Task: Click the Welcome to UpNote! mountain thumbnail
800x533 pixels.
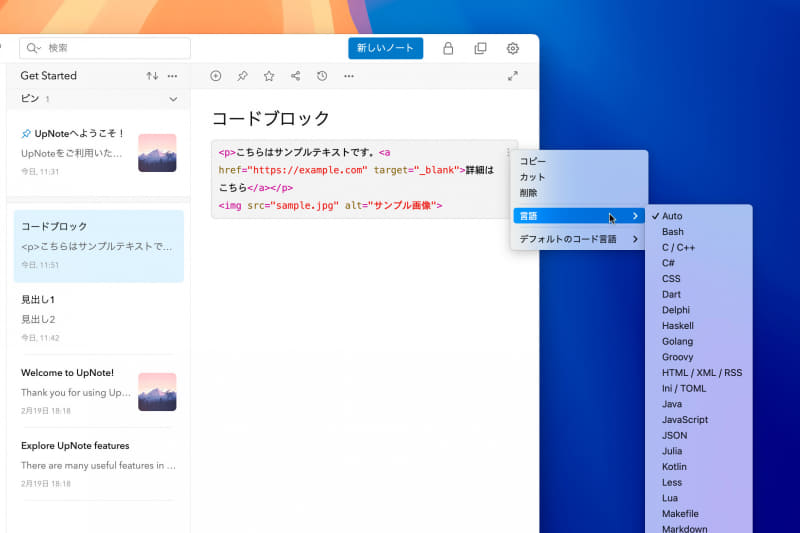Action: click(x=157, y=392)
